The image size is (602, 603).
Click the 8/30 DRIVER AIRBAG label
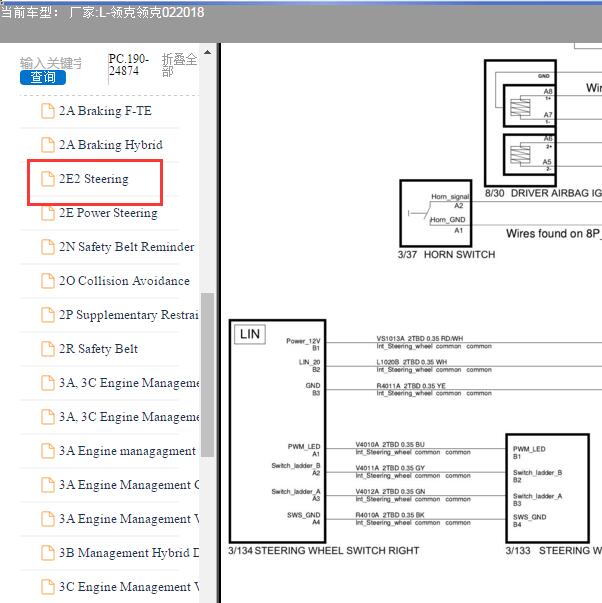[543, 193]
